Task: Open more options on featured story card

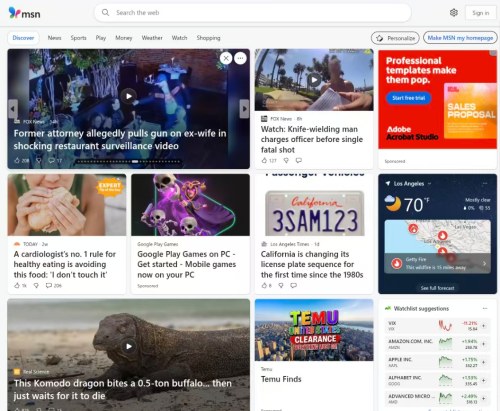Action: (240, 58)
